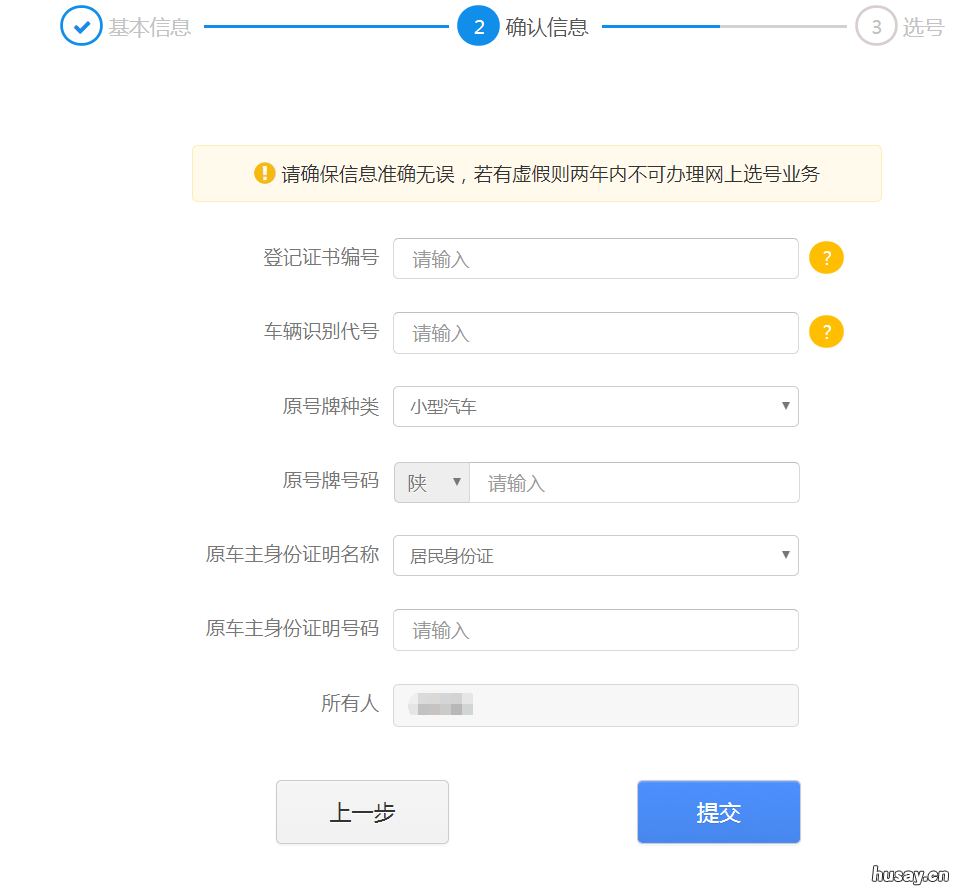Click the 提交 submit button

pyautogui.click(x=718, y=812)
